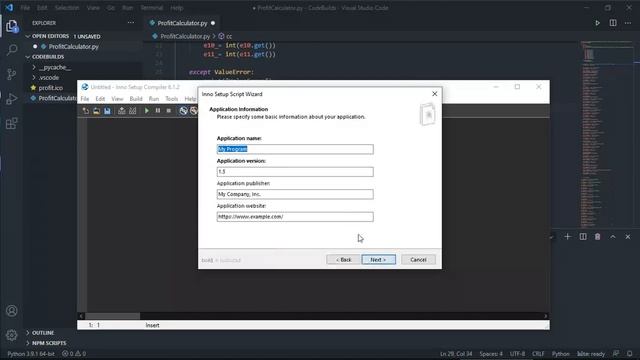
Task: Select ProfitCalculator.py under Open Editors
Action: click(73, 47)
